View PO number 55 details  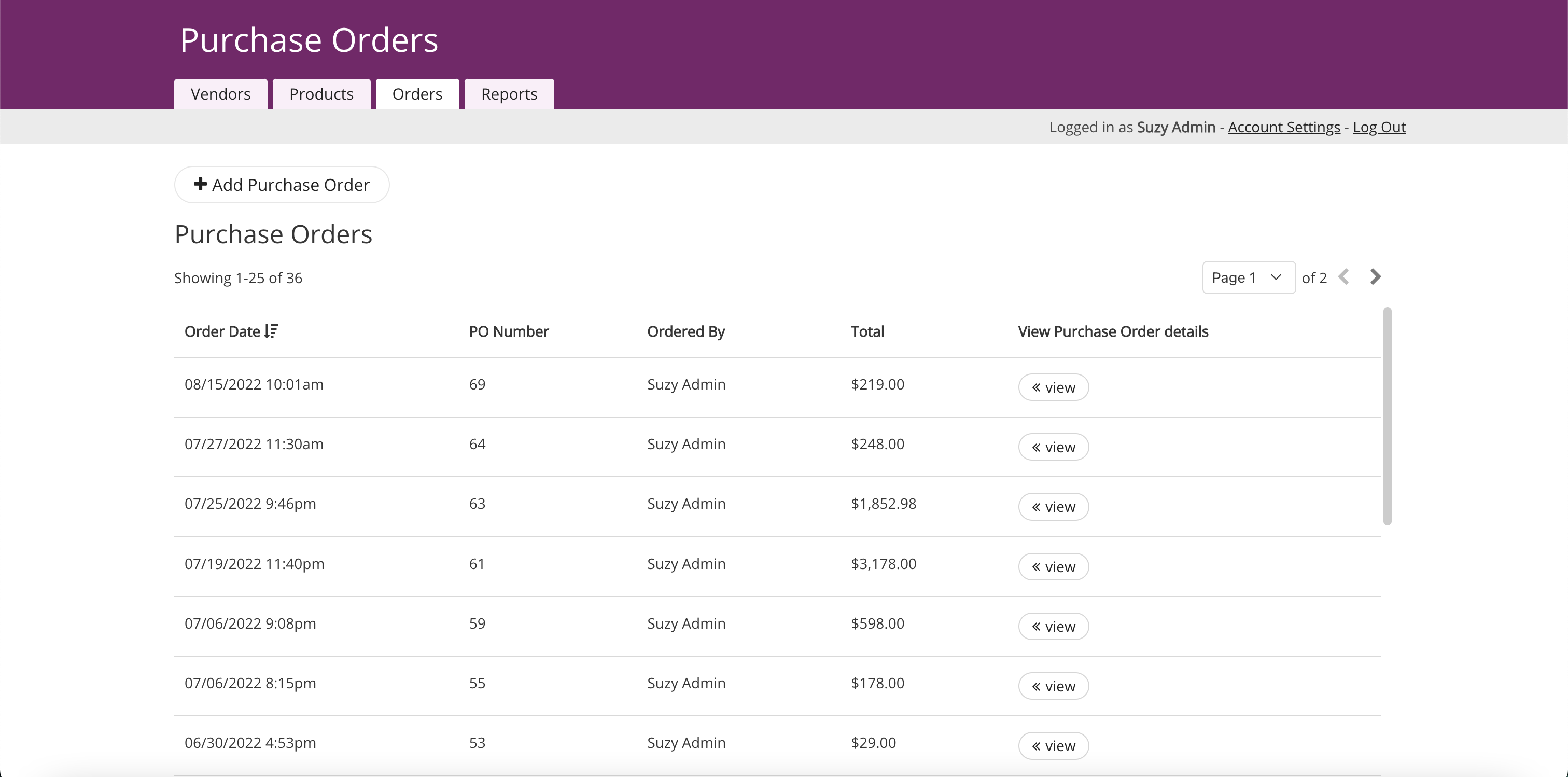[1053, 686]
